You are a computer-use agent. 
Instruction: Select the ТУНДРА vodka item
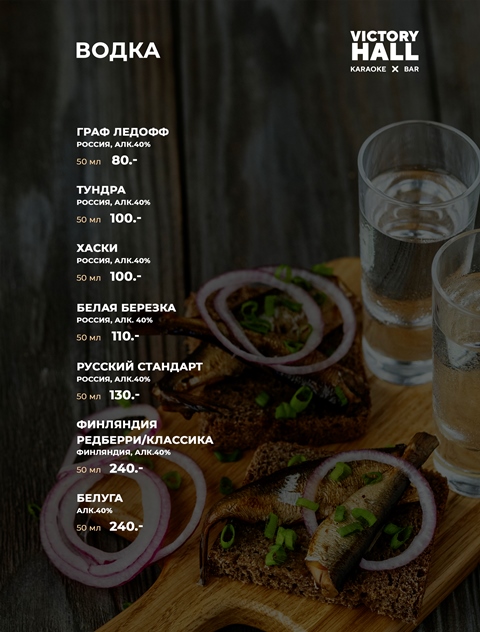click(x=101, y=190)
